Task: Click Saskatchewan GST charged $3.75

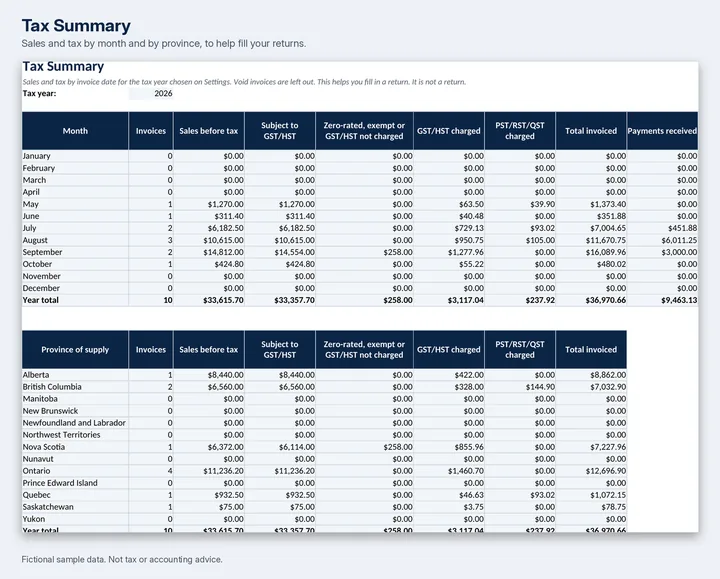Action: [x=473, y=507]
